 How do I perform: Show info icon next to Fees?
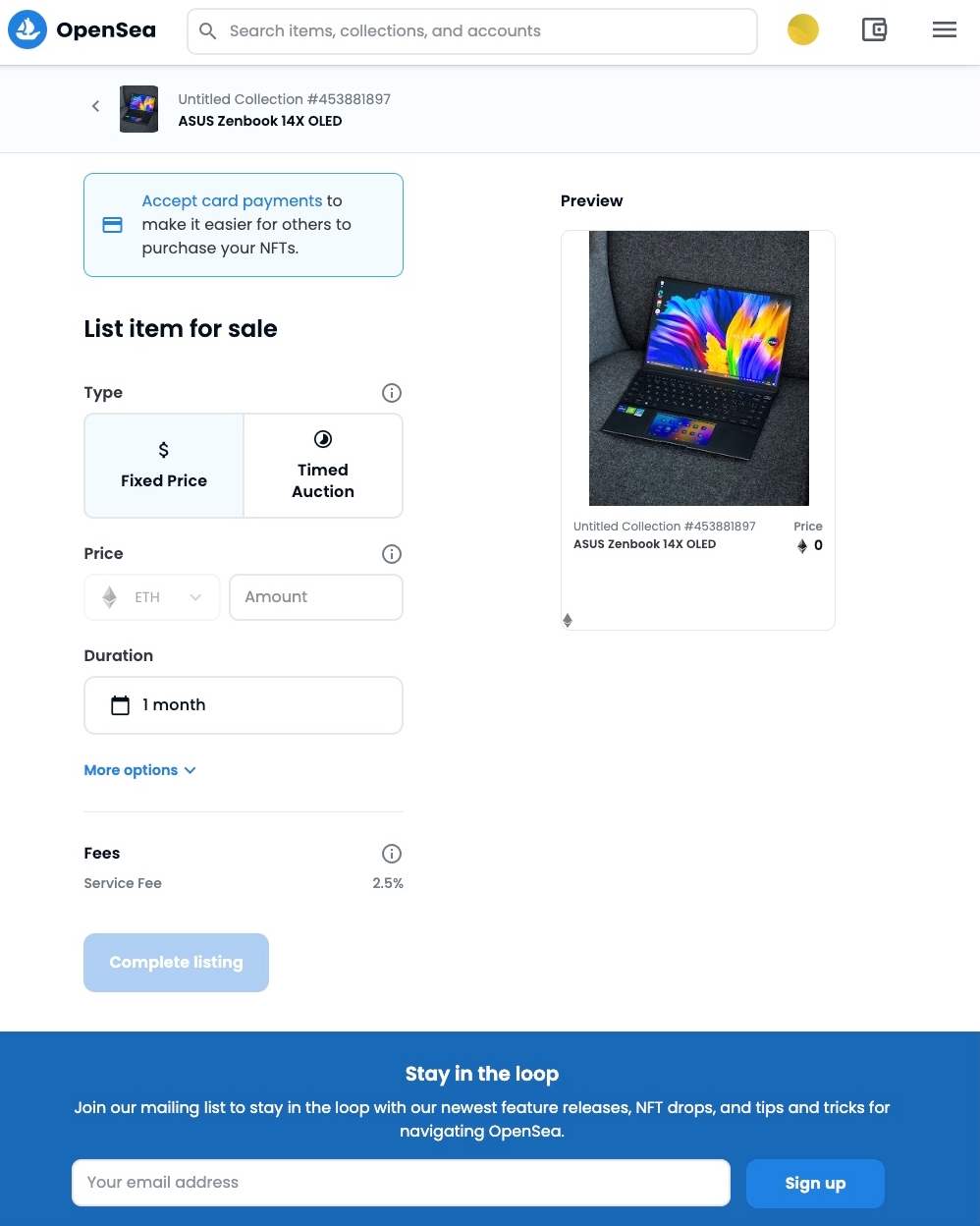click(392, 854)
